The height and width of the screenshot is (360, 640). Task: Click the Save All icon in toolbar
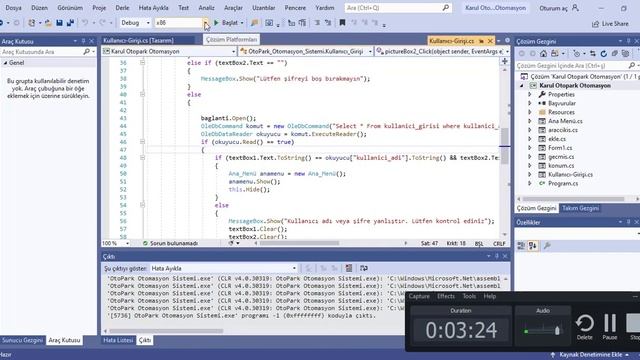pyautogui.click(x=70, y=23)
